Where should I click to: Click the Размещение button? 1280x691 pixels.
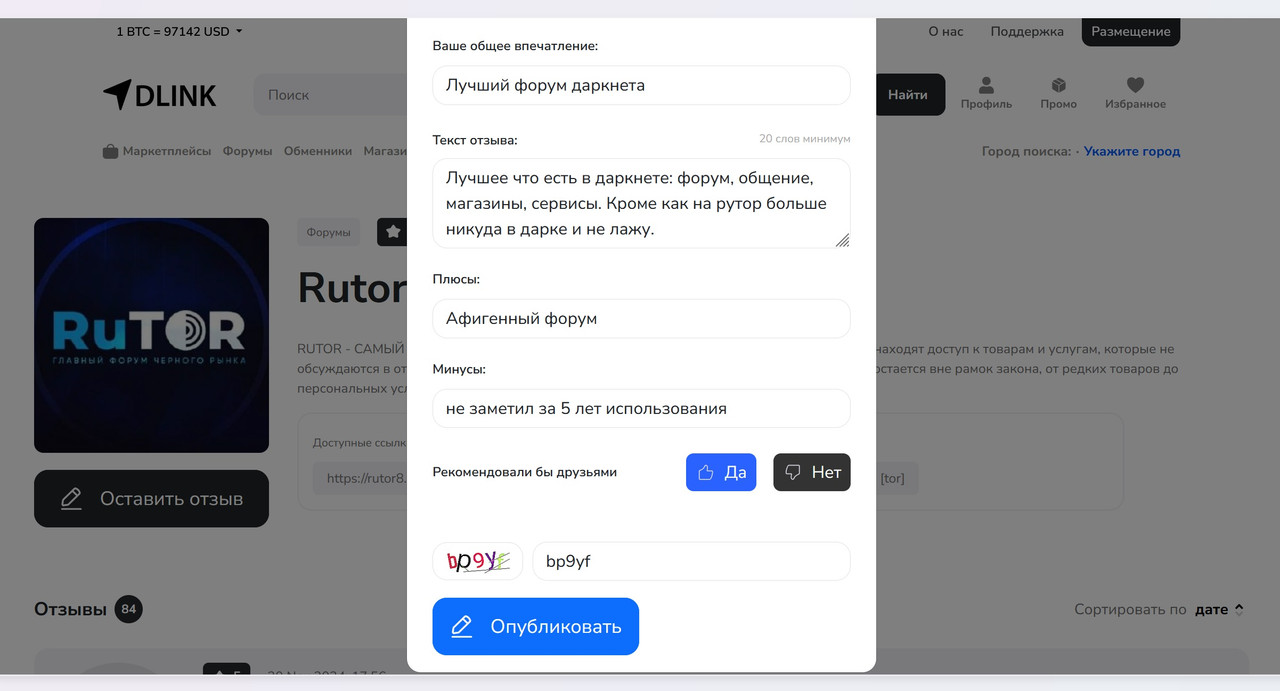tap(1131, 31)
